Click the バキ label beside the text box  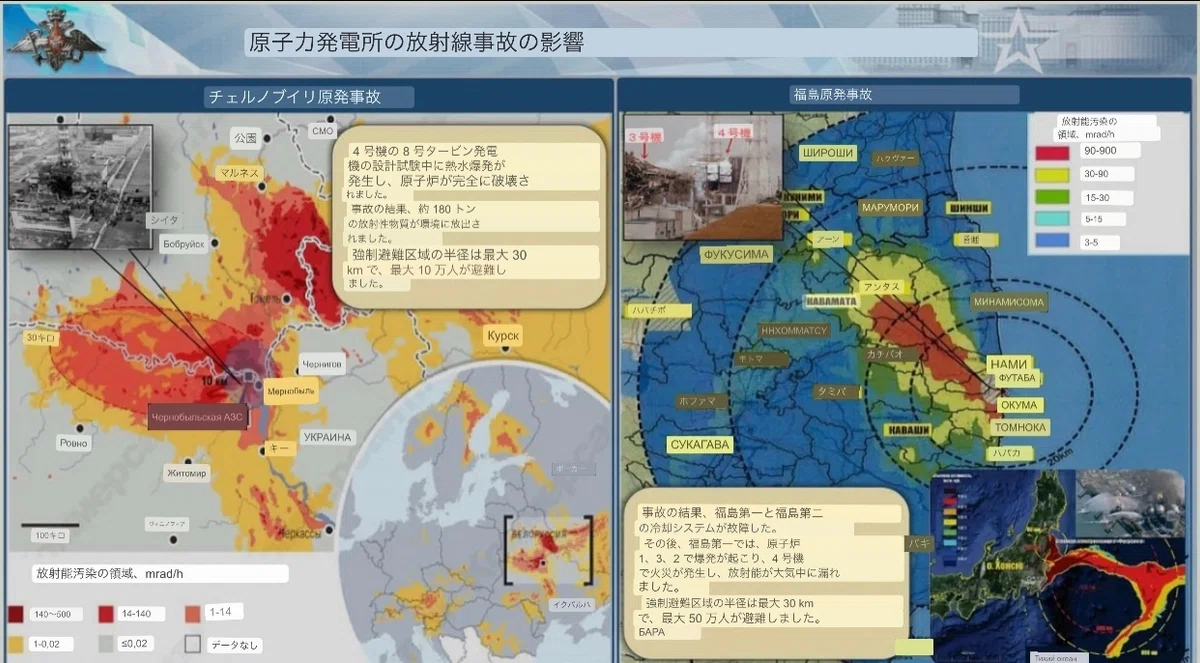[920, 544]
